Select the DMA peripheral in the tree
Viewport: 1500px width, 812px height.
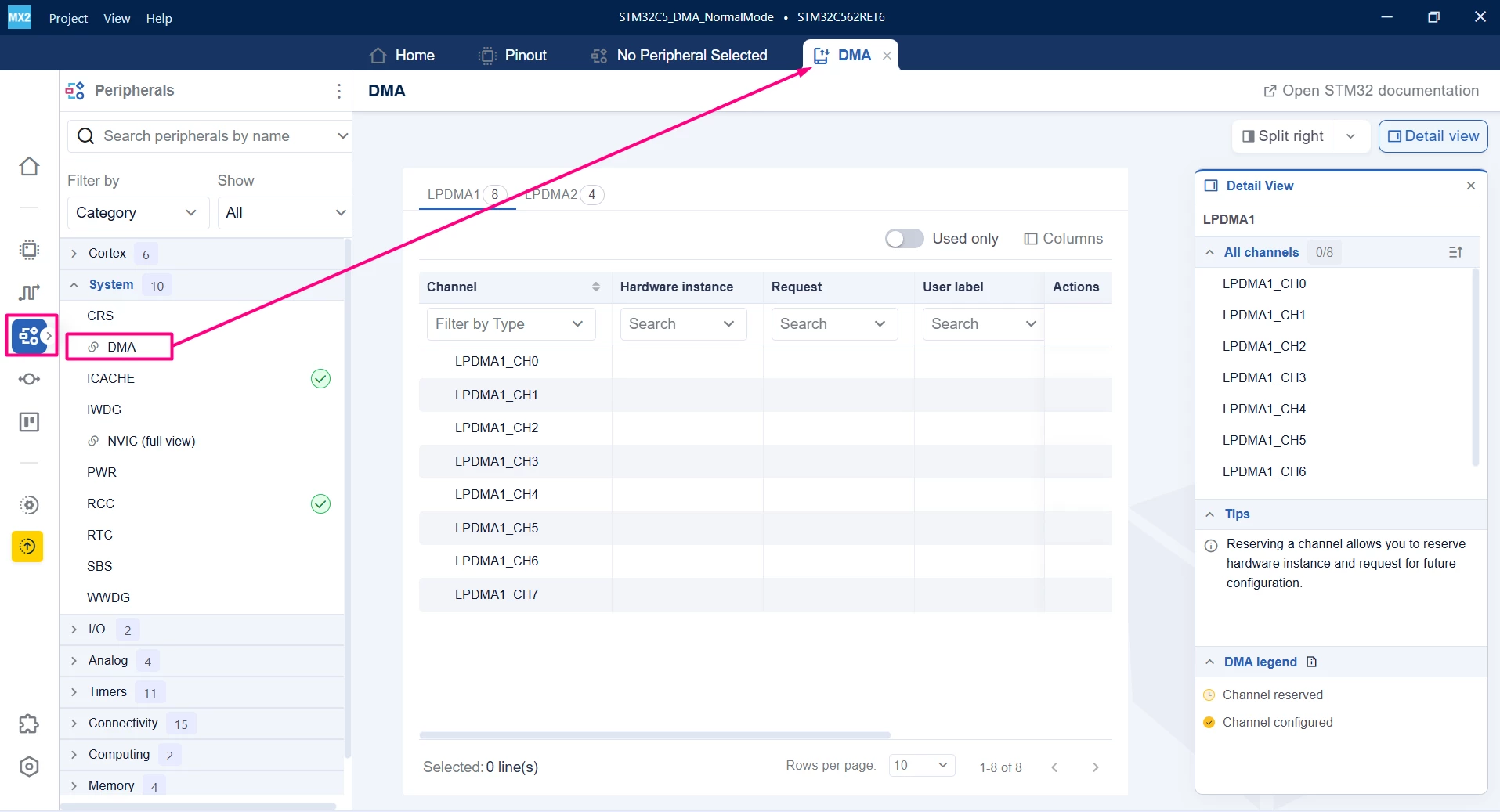[x=121, y=347]
